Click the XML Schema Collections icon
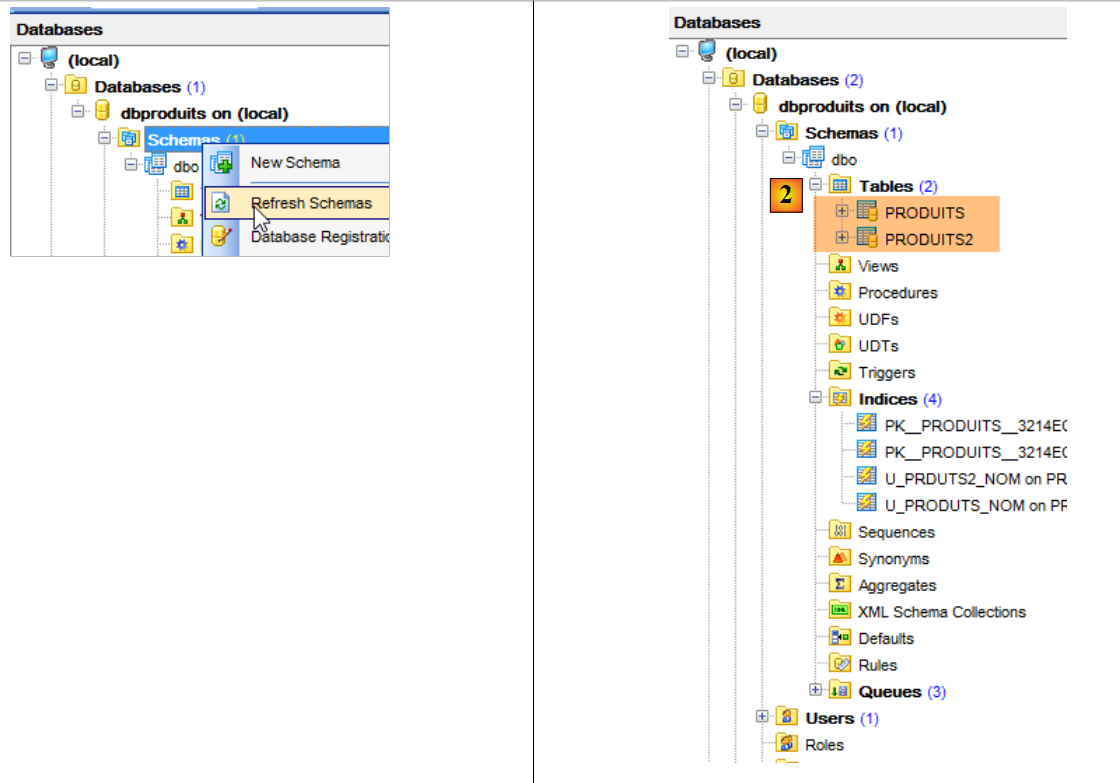 pos(840,612)
